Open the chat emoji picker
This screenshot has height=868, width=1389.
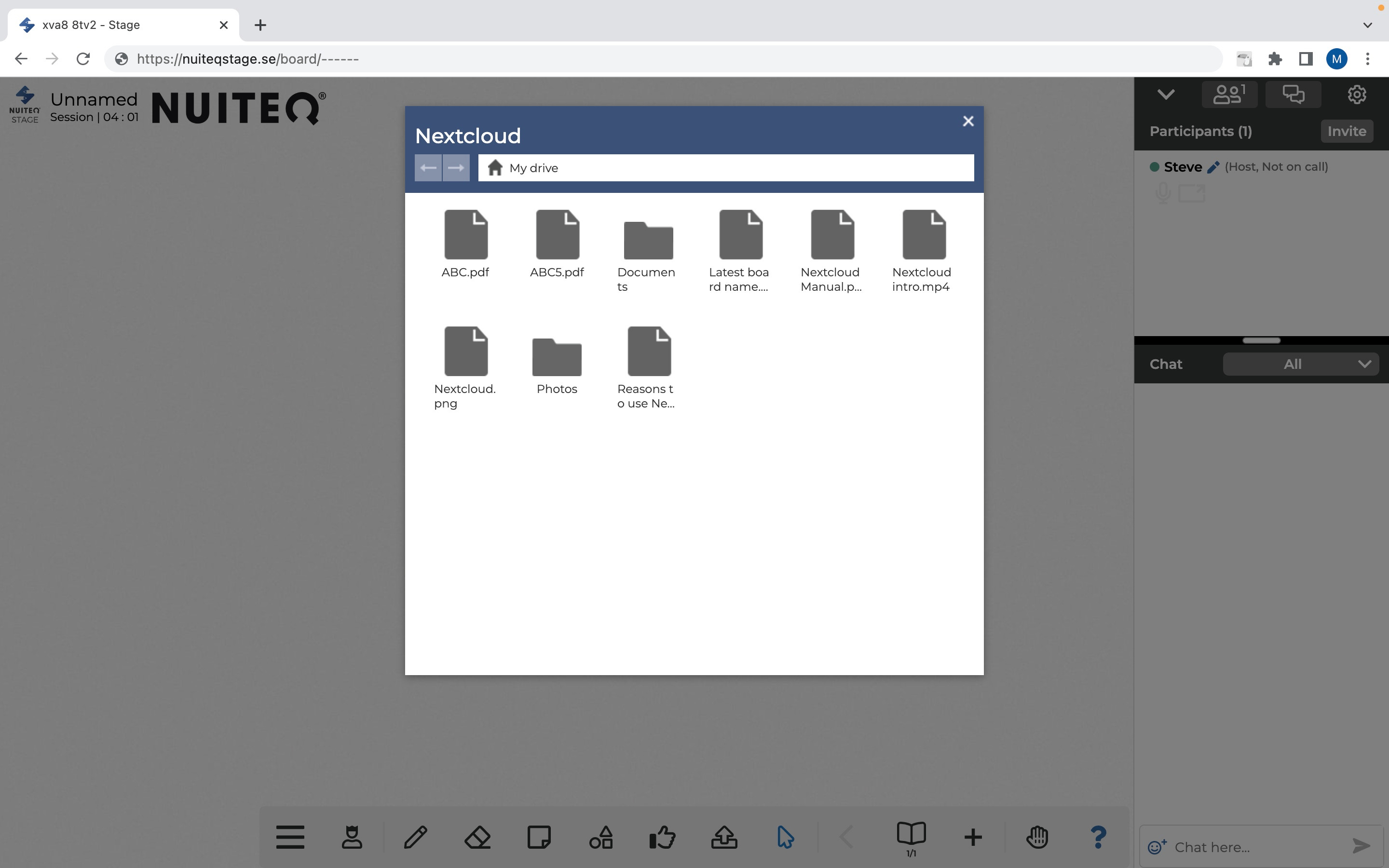[1157, 847]
